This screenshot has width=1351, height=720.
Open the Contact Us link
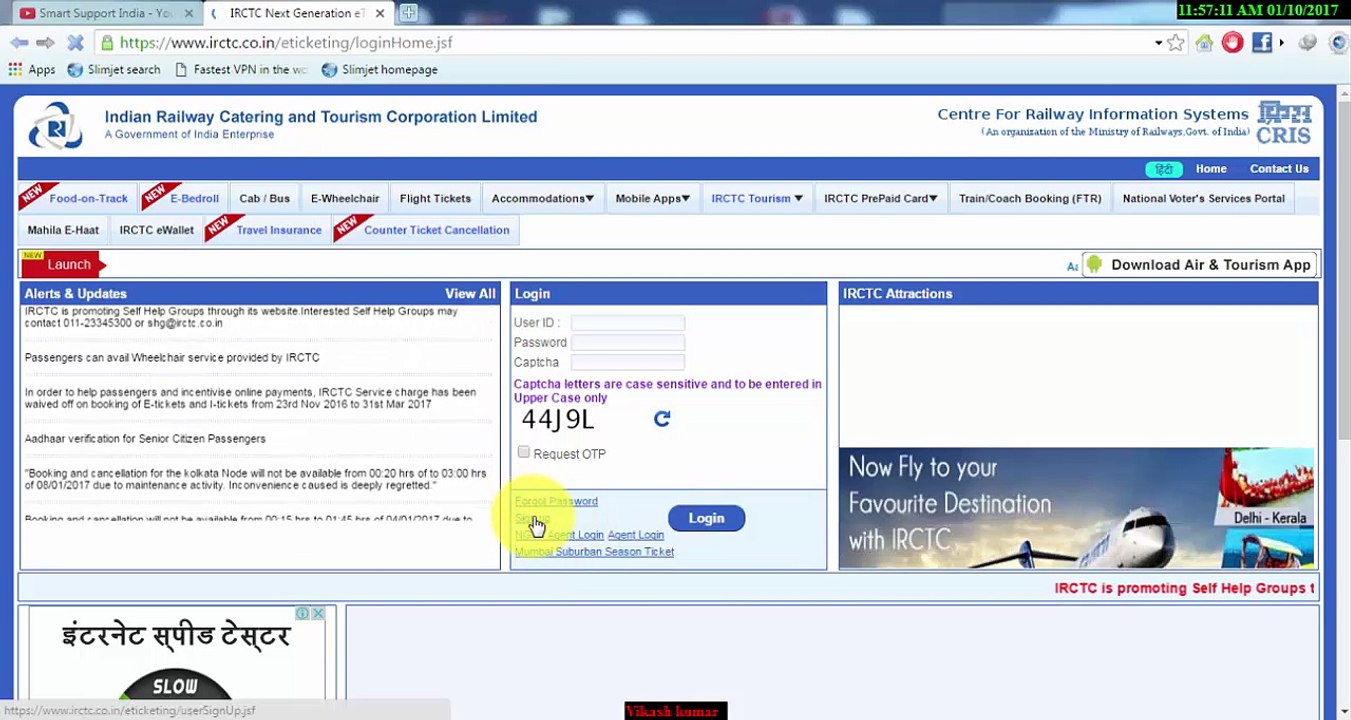point(1279,169)
